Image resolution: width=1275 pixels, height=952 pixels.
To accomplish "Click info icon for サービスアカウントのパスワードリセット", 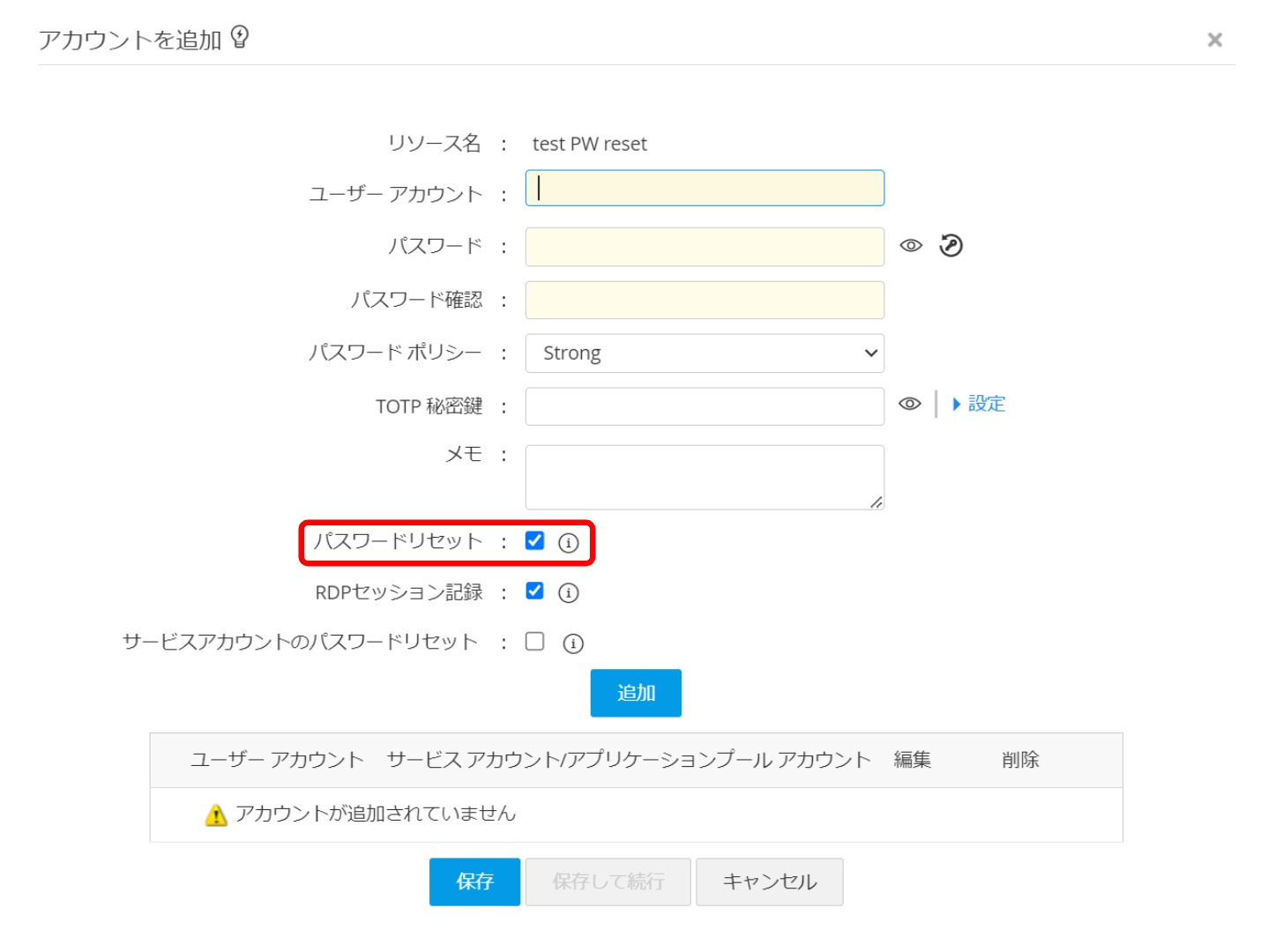I will 573,643.
